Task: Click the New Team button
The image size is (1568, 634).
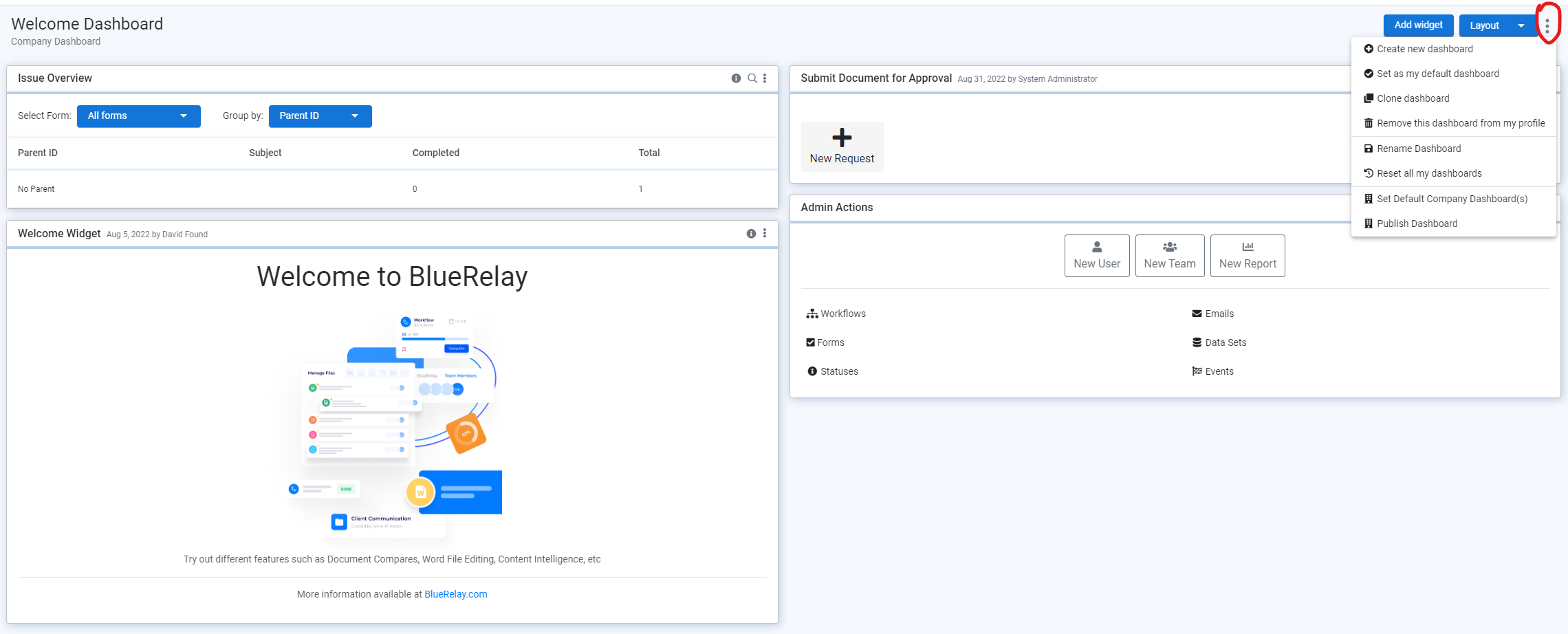Action: pos(1170,256)
